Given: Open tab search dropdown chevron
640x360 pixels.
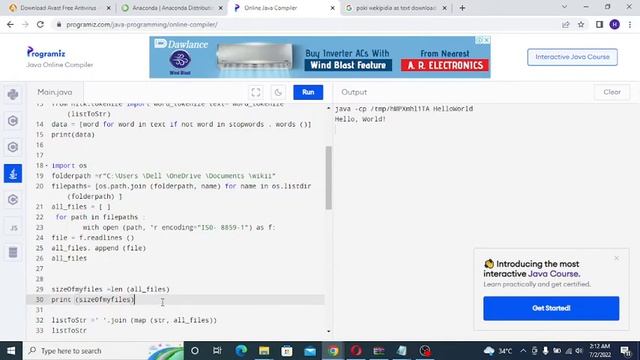Looking at the screenshot, I should point(564,7).
